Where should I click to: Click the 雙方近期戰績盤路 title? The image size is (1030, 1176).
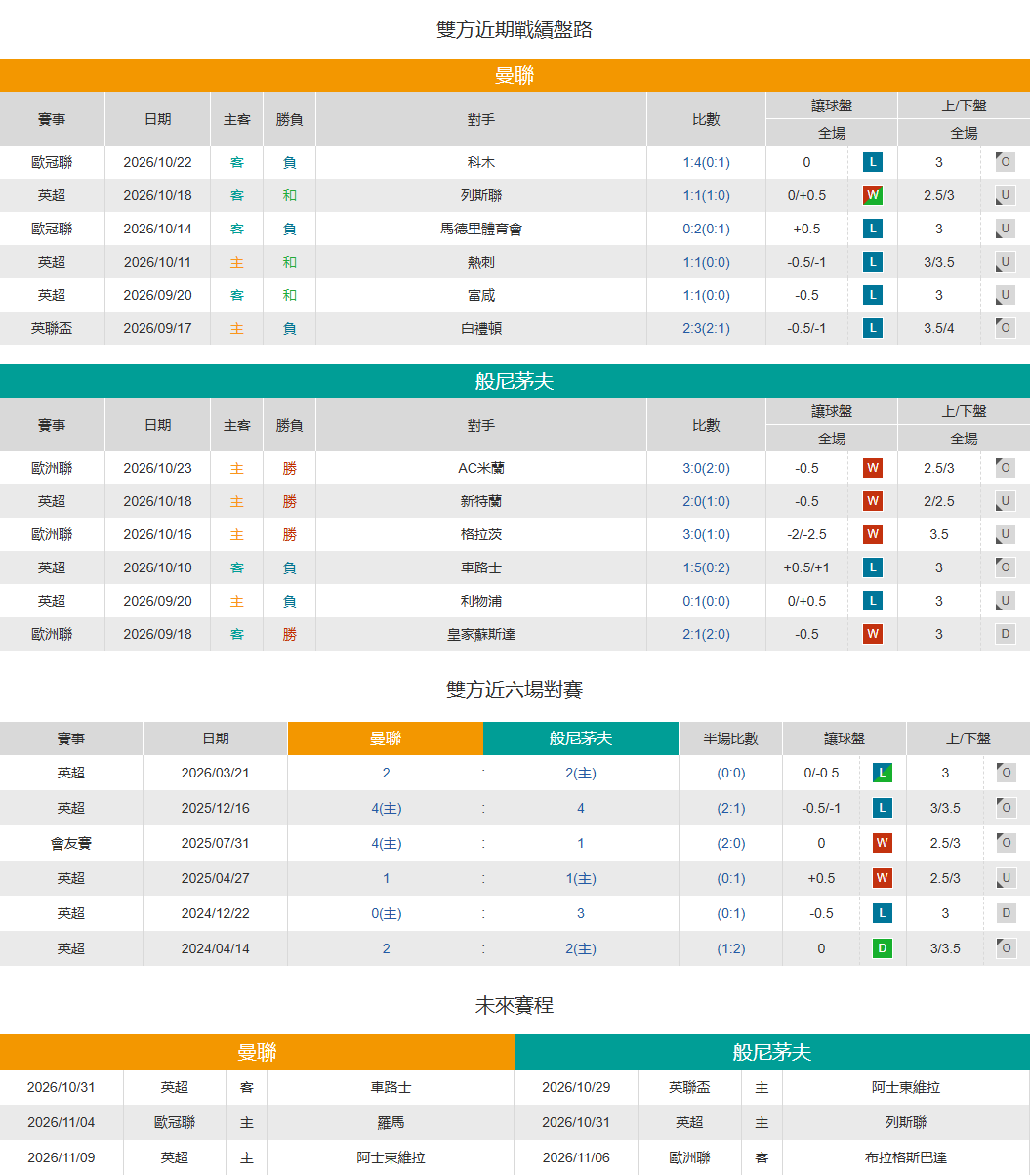pyautogui.click(x=515, y=29)
